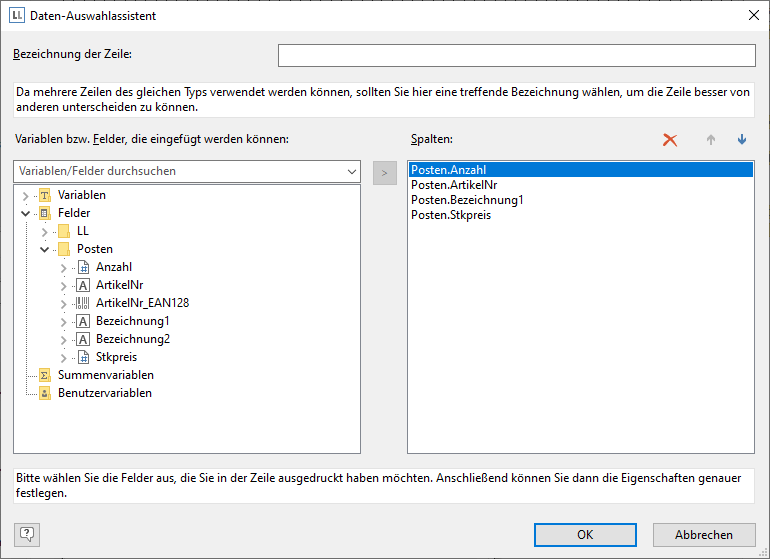Click the Benutzervariablen user icon
The width and height of the screenshot is (770, 559).
[x=44, y=393]
